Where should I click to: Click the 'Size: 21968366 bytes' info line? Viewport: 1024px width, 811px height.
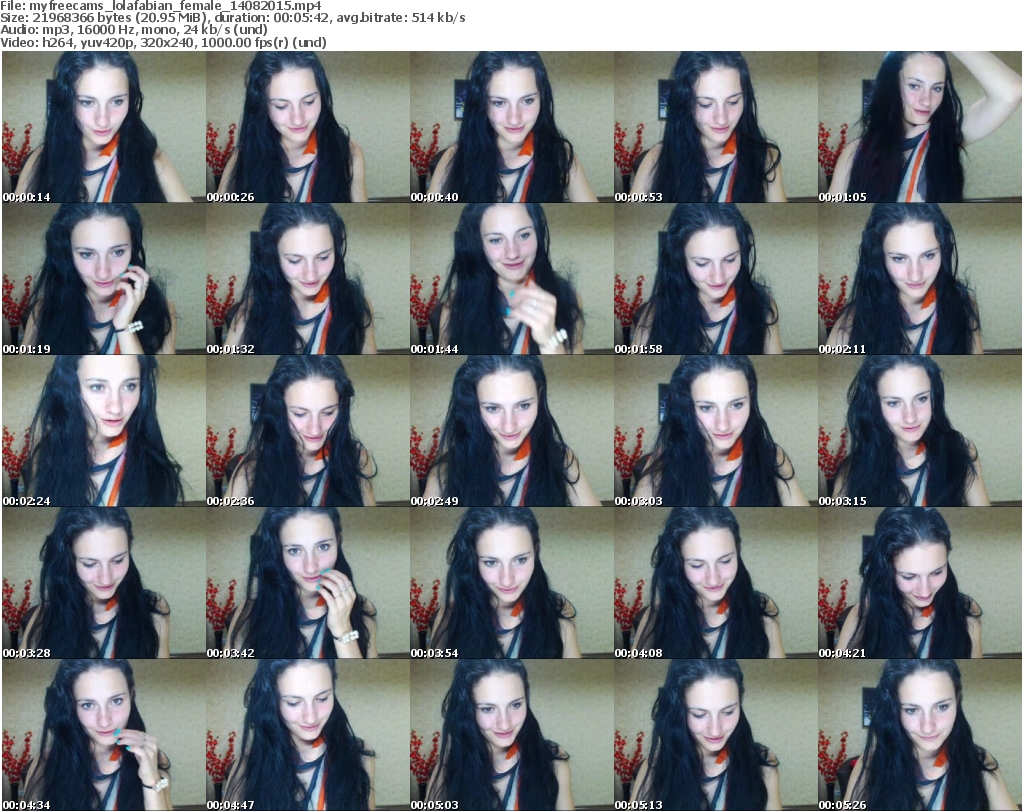coord(232,18)
